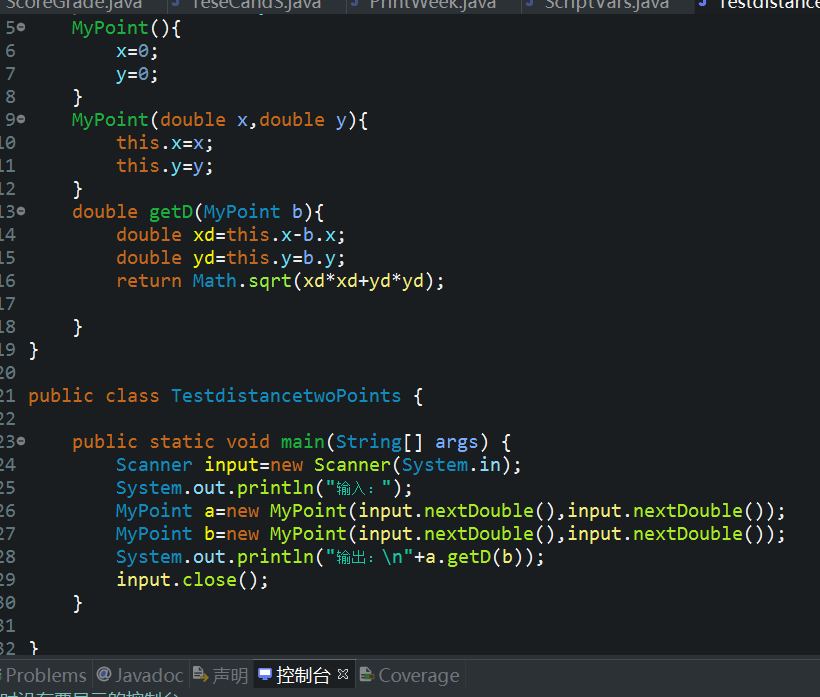Image resolution: width=820 pixels, height=697 pixels.
Task: Collapse the MyPoint(double x,double y) fold
Action: coord(21,119)
